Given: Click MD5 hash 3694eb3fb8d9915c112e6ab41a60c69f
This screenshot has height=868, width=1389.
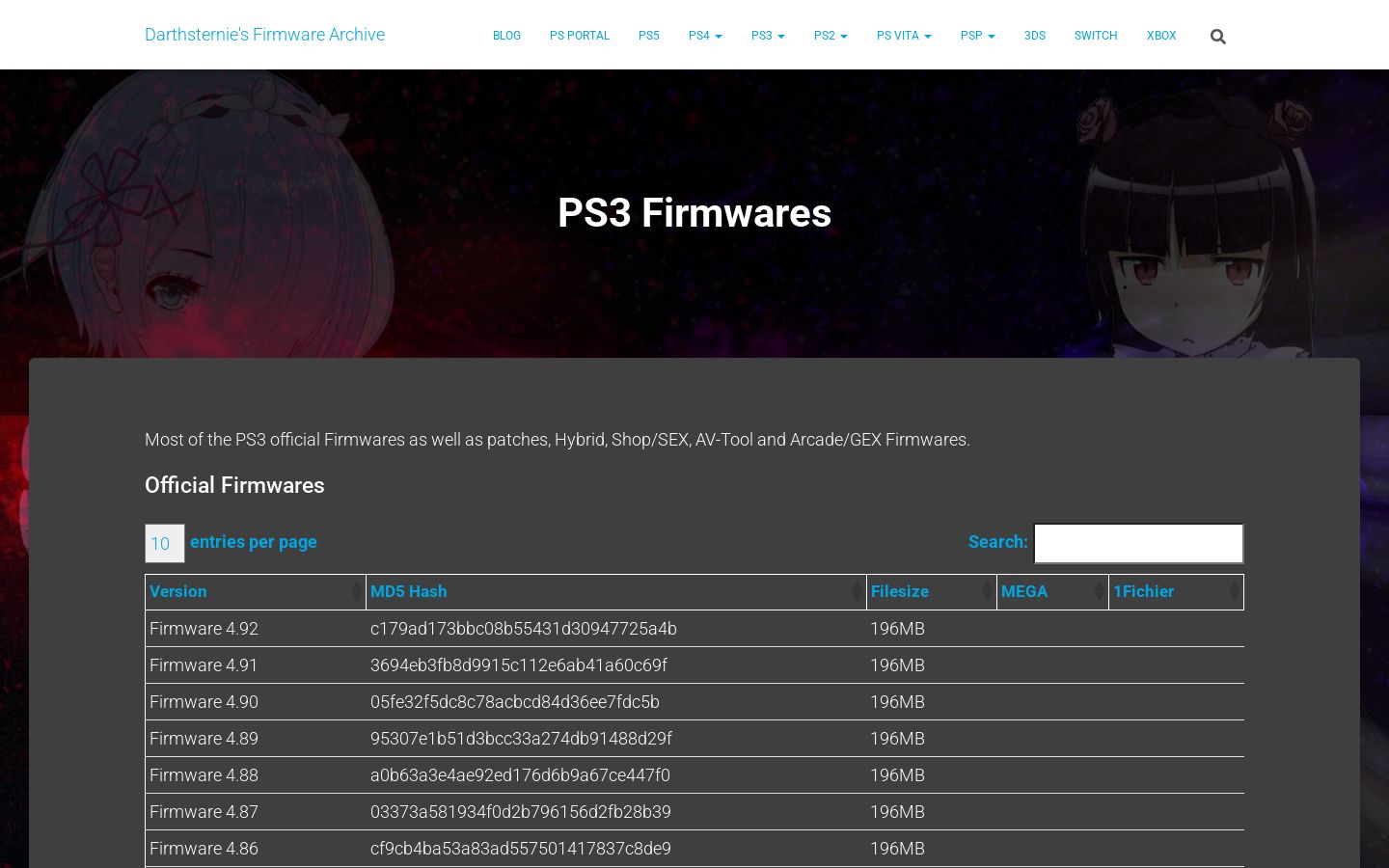Looking at the screenshot, I should (519, 665).
